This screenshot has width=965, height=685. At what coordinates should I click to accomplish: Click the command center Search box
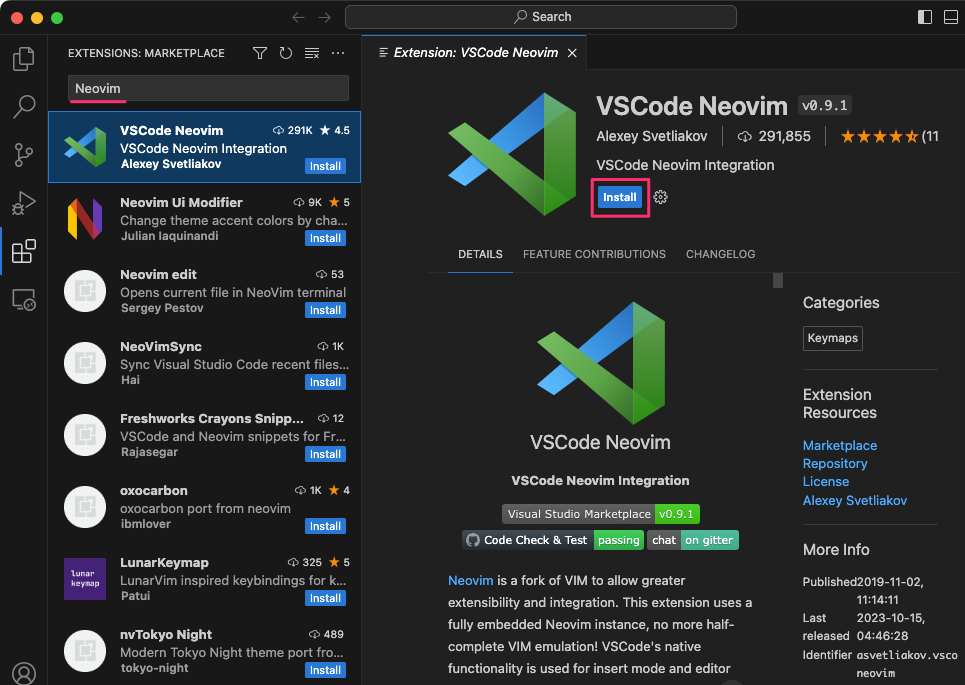tap(540, 17)
